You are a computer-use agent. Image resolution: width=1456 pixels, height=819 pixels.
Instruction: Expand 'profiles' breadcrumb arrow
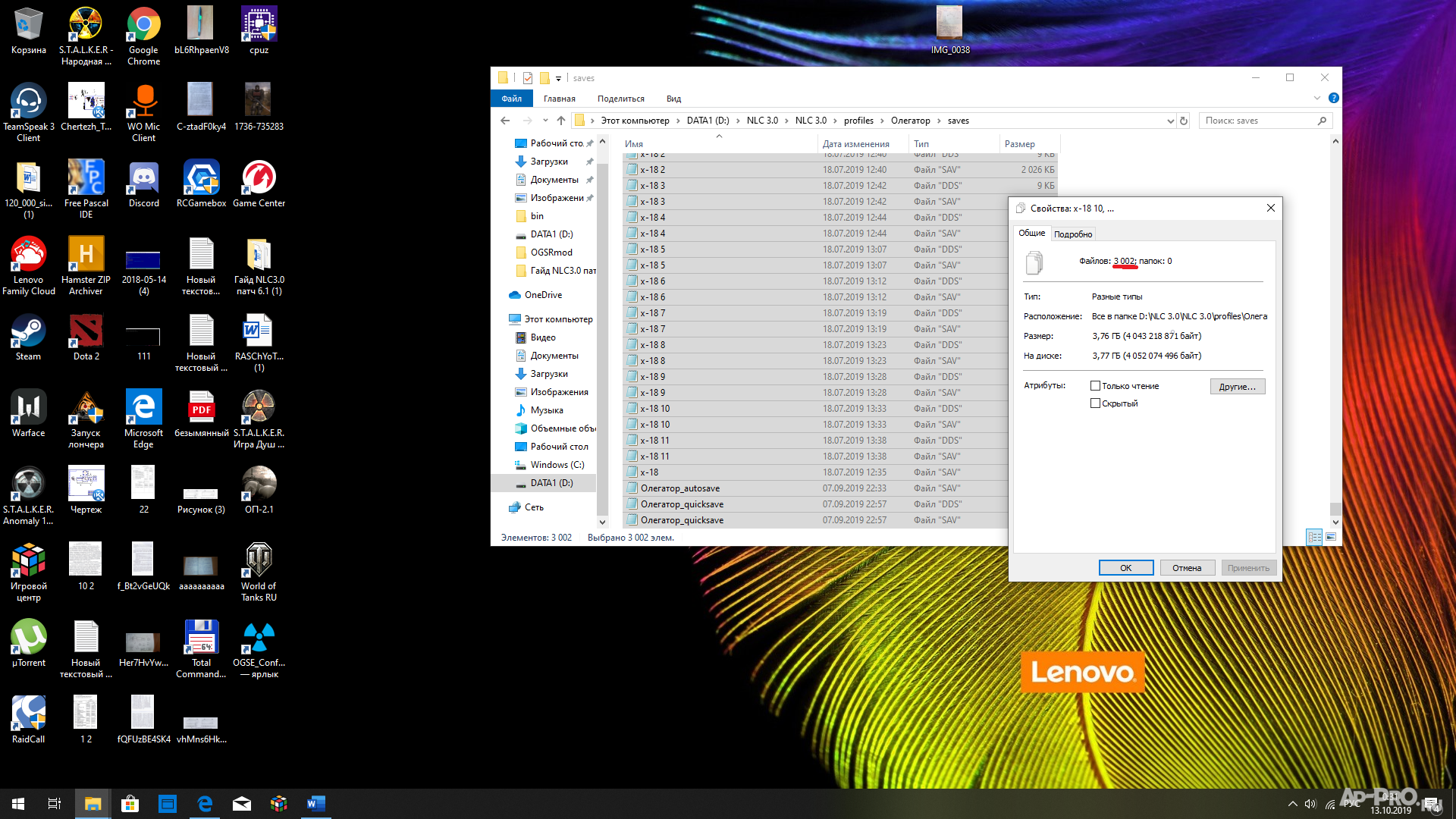click(x=882, y=121)
